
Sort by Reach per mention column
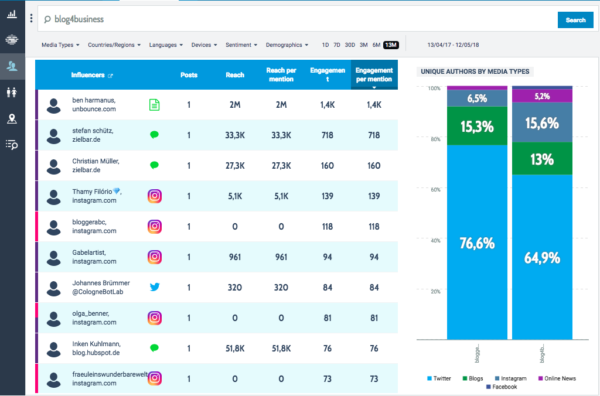[x=281, y=75]
